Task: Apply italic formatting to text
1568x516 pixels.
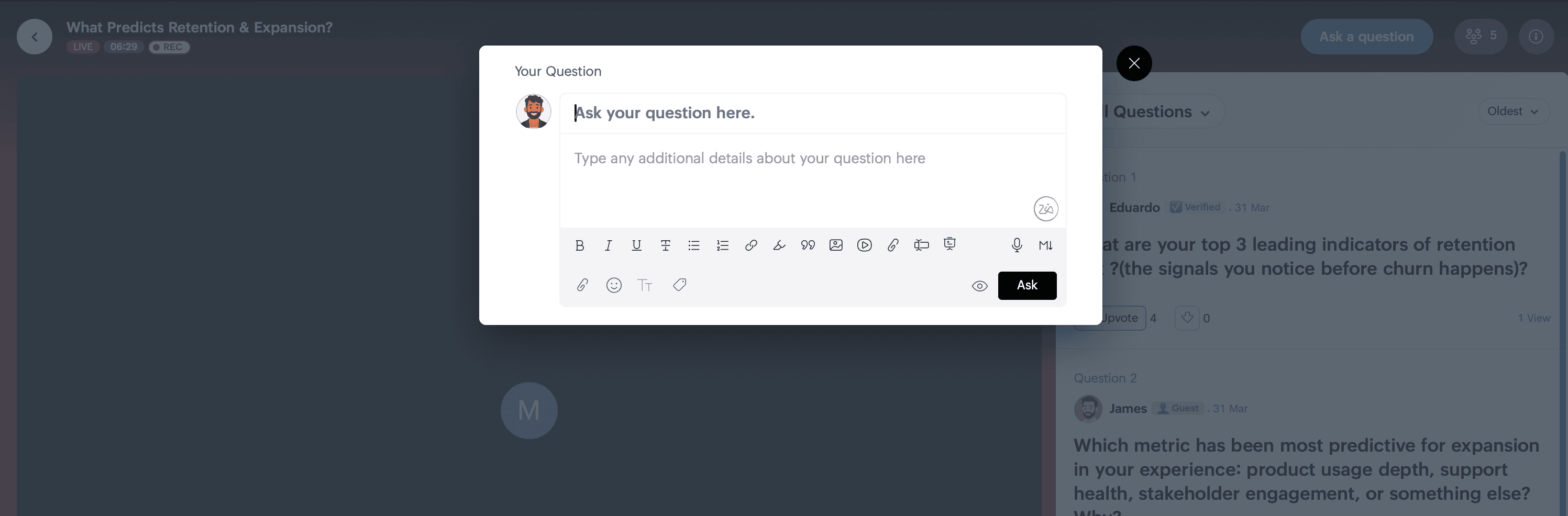Action: (608, 245)
